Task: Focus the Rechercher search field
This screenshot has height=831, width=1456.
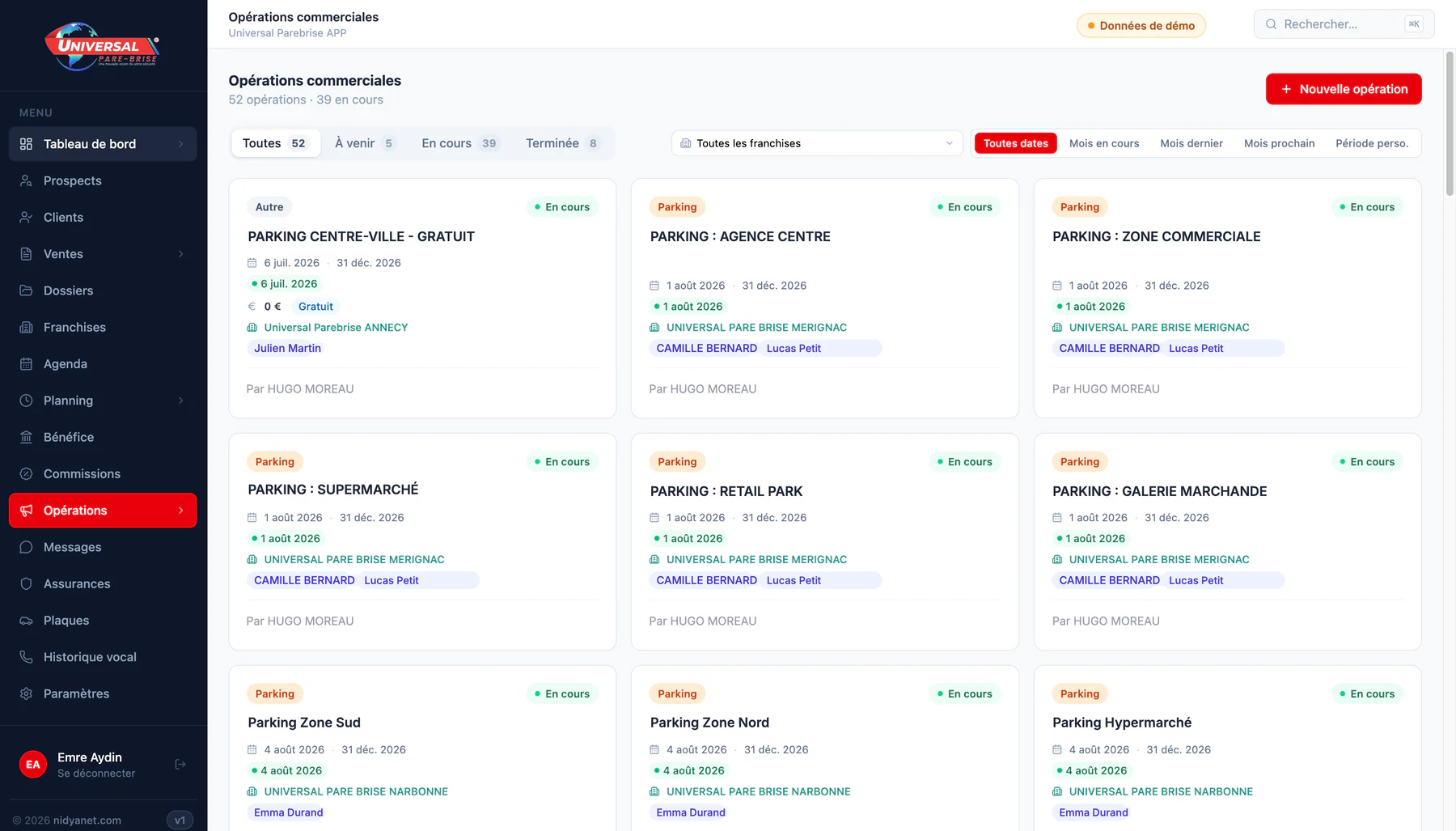Action: [x=1344, y=24]
